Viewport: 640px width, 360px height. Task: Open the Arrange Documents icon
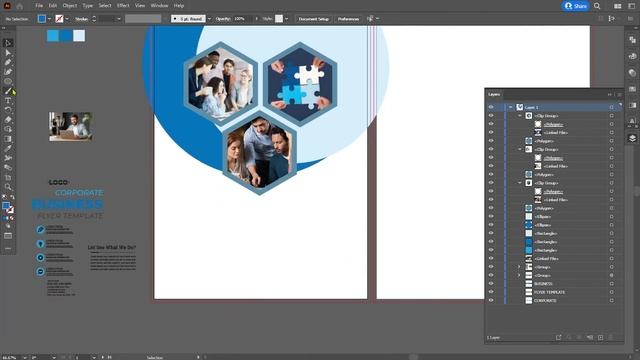point(618,6)
